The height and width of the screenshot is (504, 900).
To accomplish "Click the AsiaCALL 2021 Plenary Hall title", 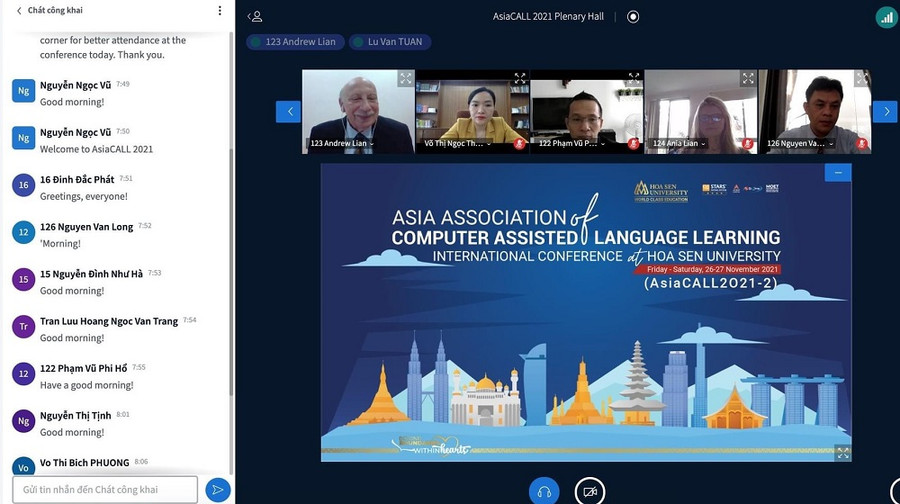I will [548, 17].
